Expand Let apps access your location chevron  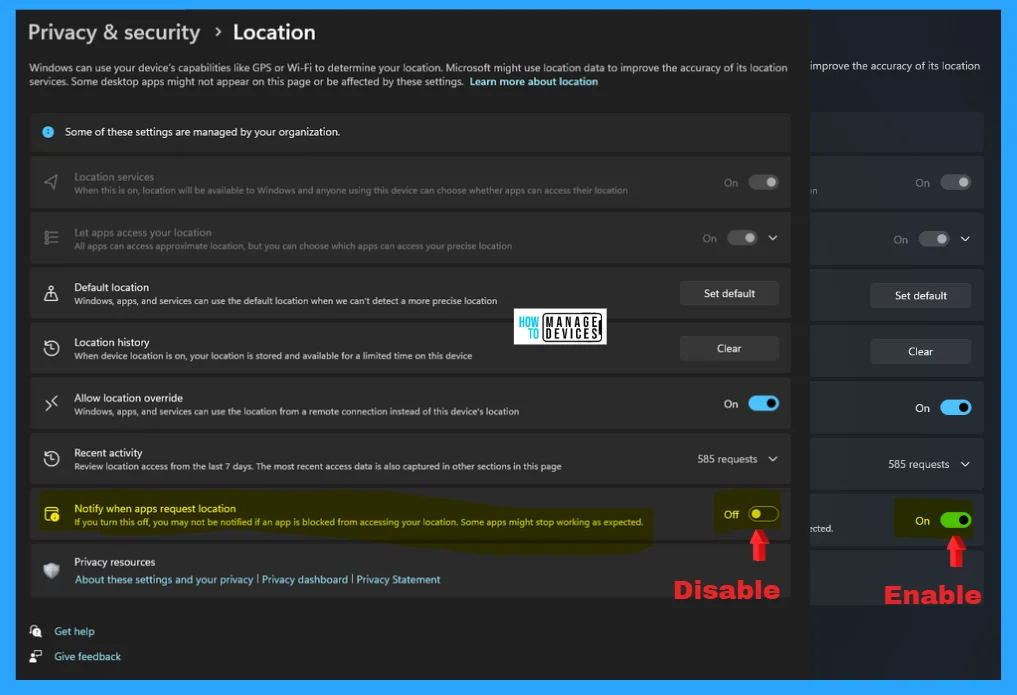pos(773,238)
